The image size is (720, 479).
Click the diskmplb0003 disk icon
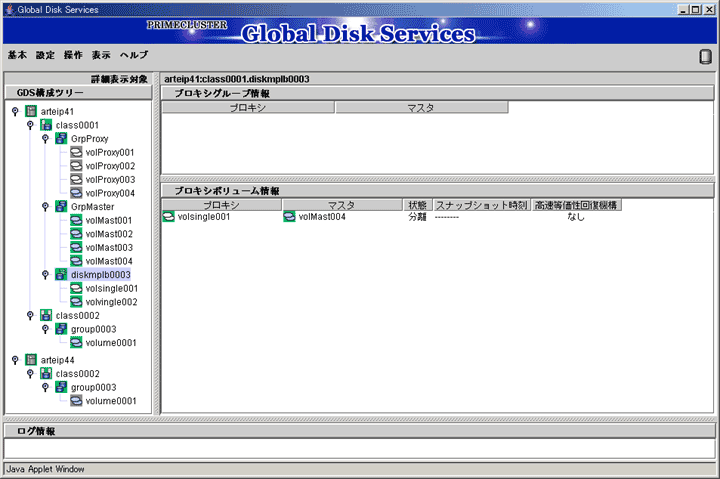point(61,274)
